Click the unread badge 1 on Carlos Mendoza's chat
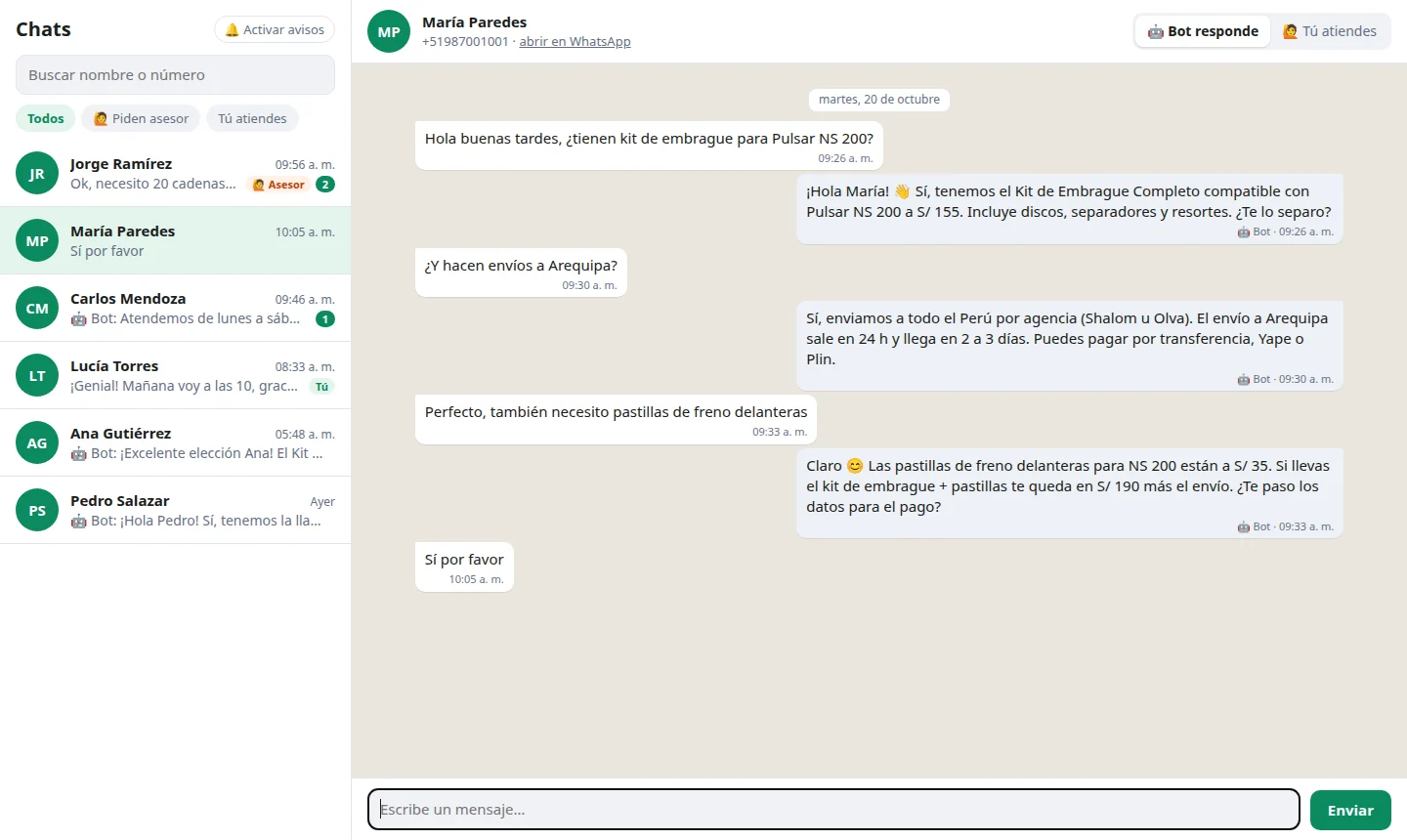The width and height of the screenshot is (1407, 840). coord(325,319)
